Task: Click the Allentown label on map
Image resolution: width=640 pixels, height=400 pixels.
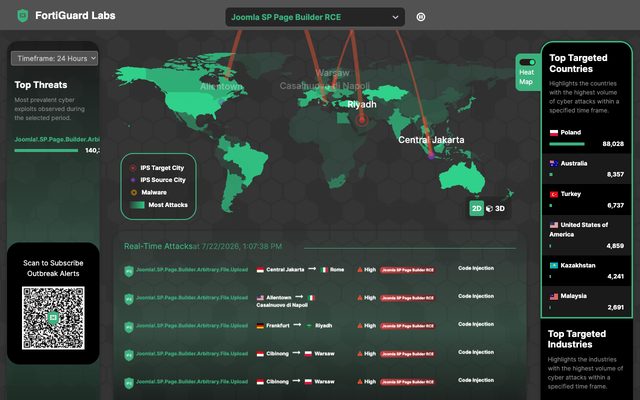Action: click(x=221, y=87)
